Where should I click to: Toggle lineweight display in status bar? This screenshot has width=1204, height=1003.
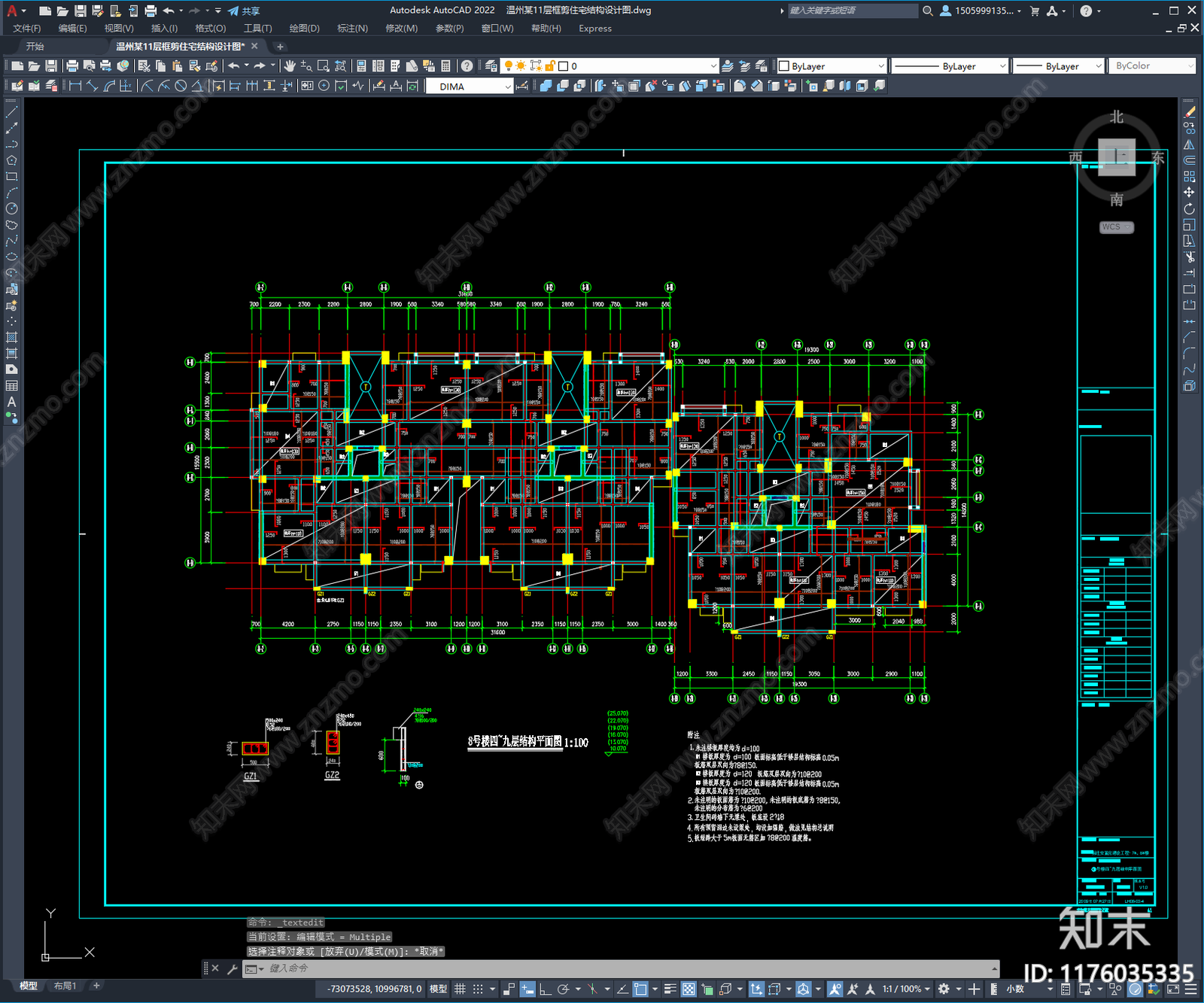[670, 989]
